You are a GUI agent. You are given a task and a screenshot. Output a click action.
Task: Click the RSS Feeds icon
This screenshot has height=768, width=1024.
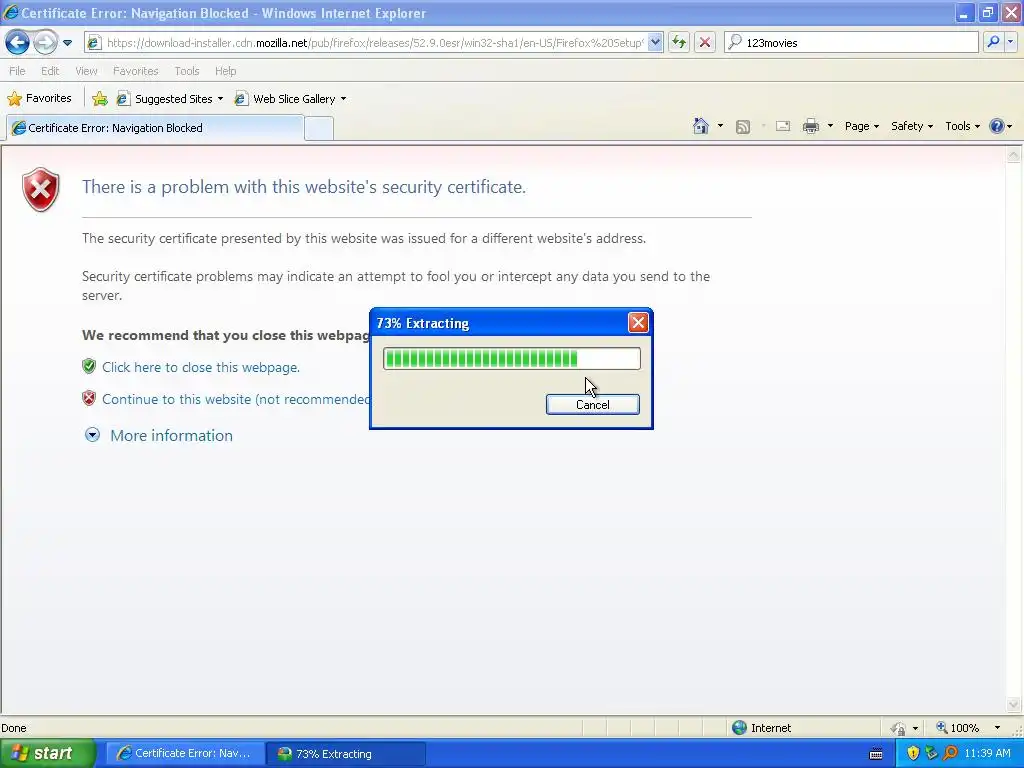[x=743, y=127]
